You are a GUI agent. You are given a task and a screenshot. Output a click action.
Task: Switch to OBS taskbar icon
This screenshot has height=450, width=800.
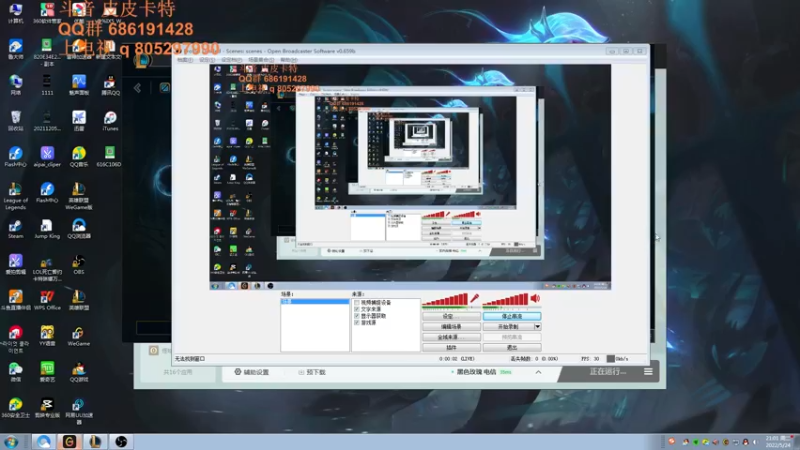[121, 441]
